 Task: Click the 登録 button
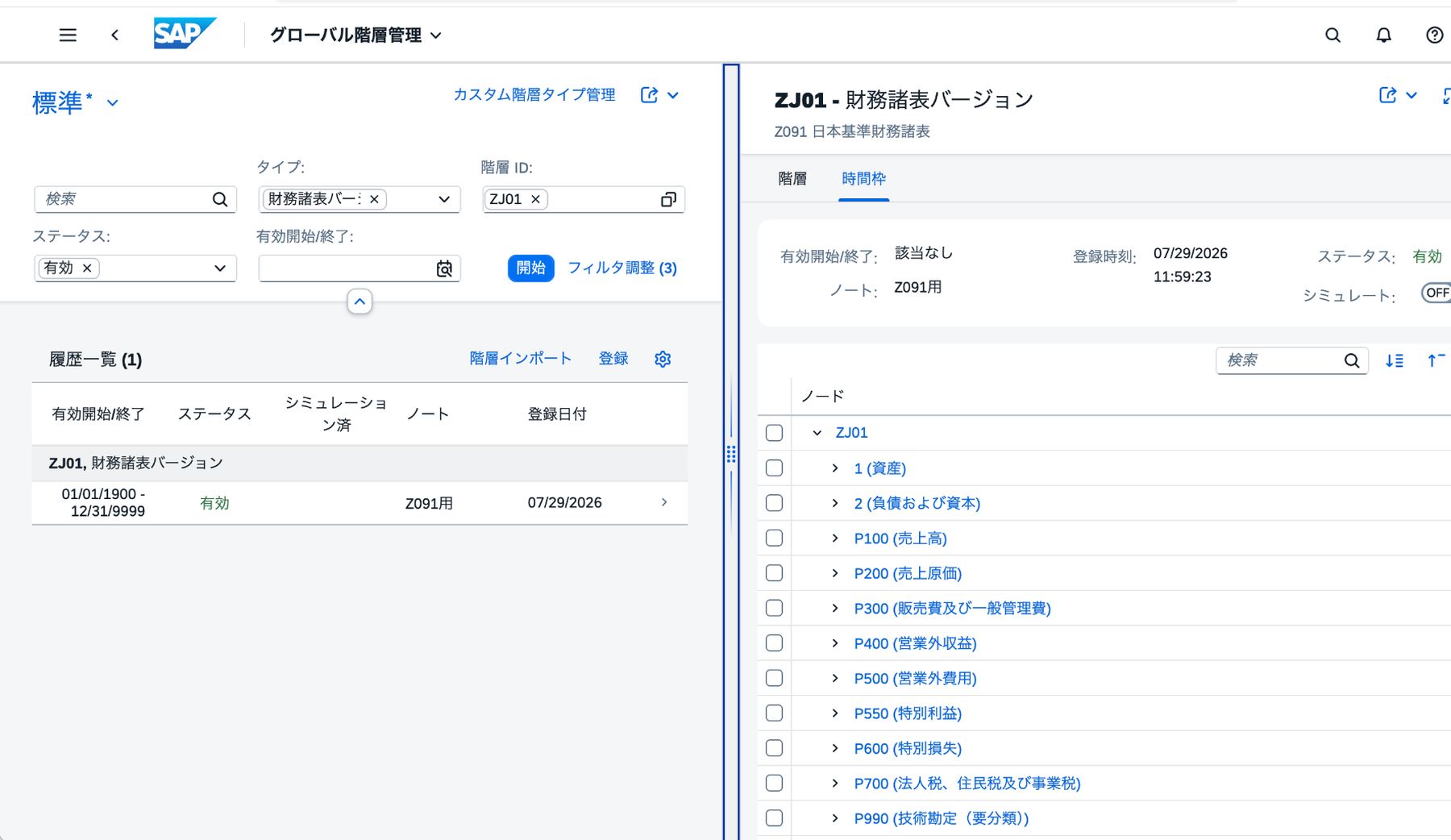pos(613,359)
